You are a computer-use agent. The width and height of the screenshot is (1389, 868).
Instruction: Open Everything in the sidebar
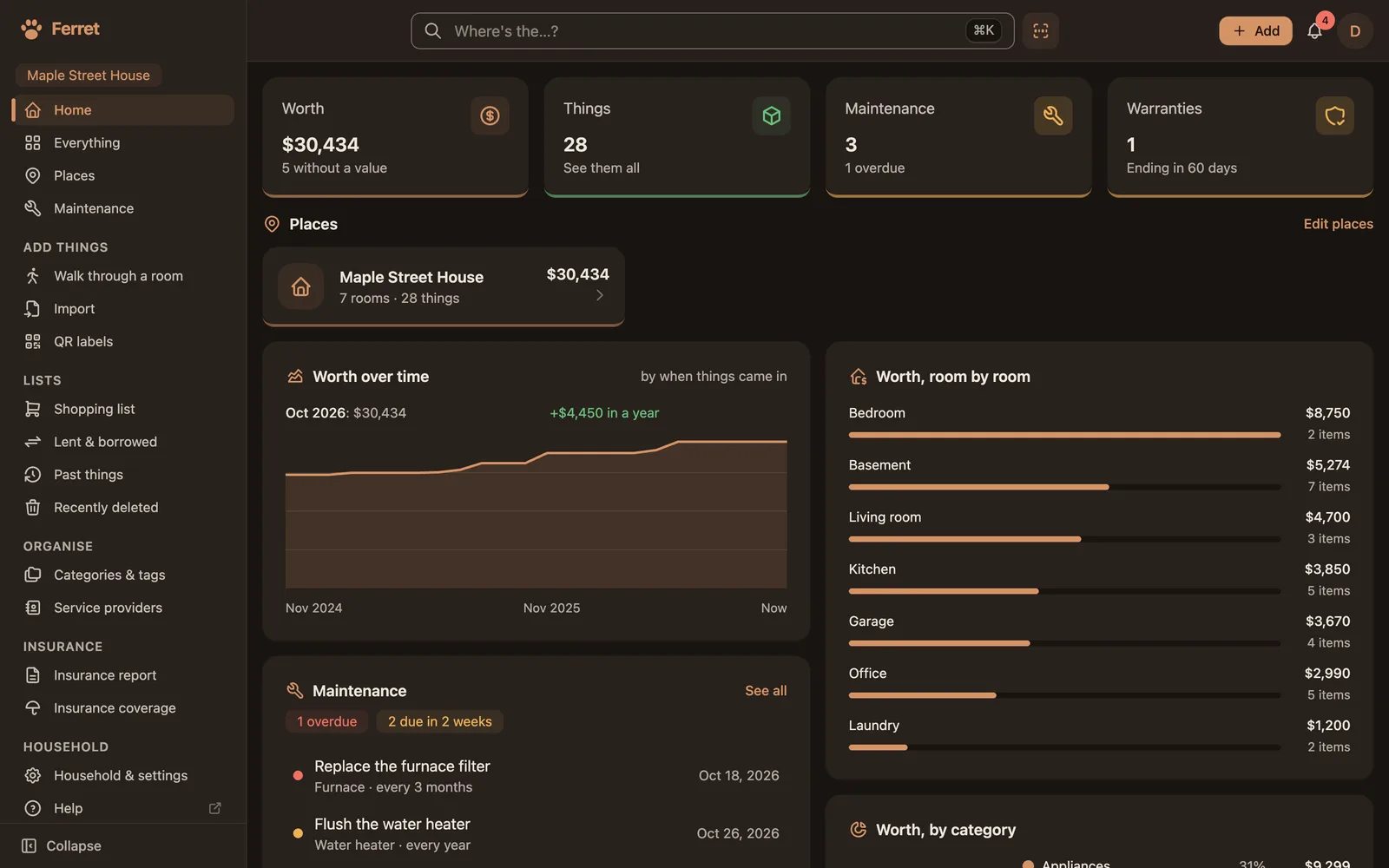coord(123,143)
